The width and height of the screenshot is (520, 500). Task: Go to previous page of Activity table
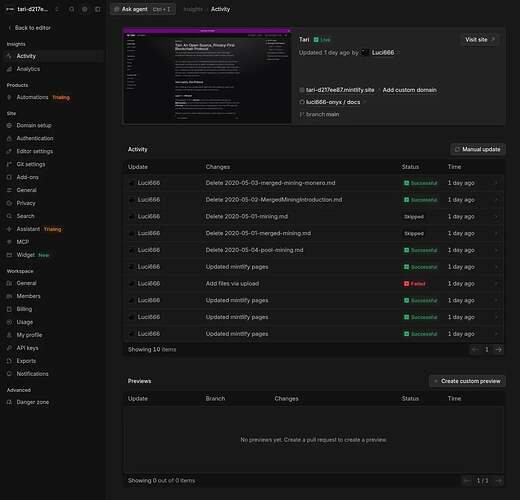click(475, 349)
